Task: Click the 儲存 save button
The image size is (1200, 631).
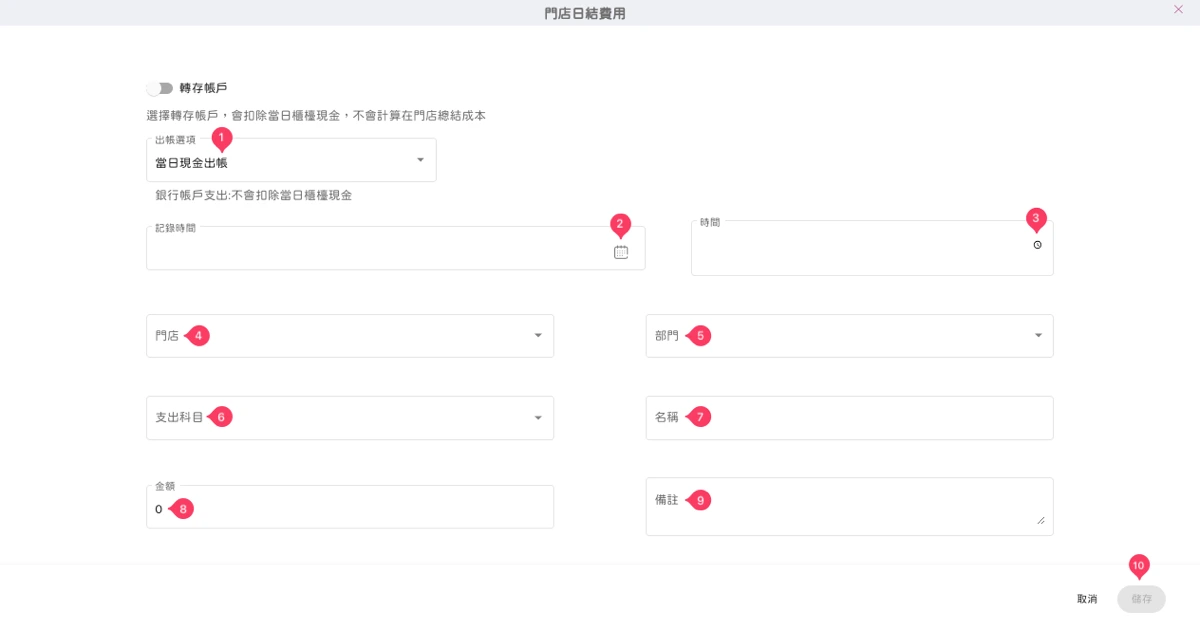Action: click(x=1141, y=599)
